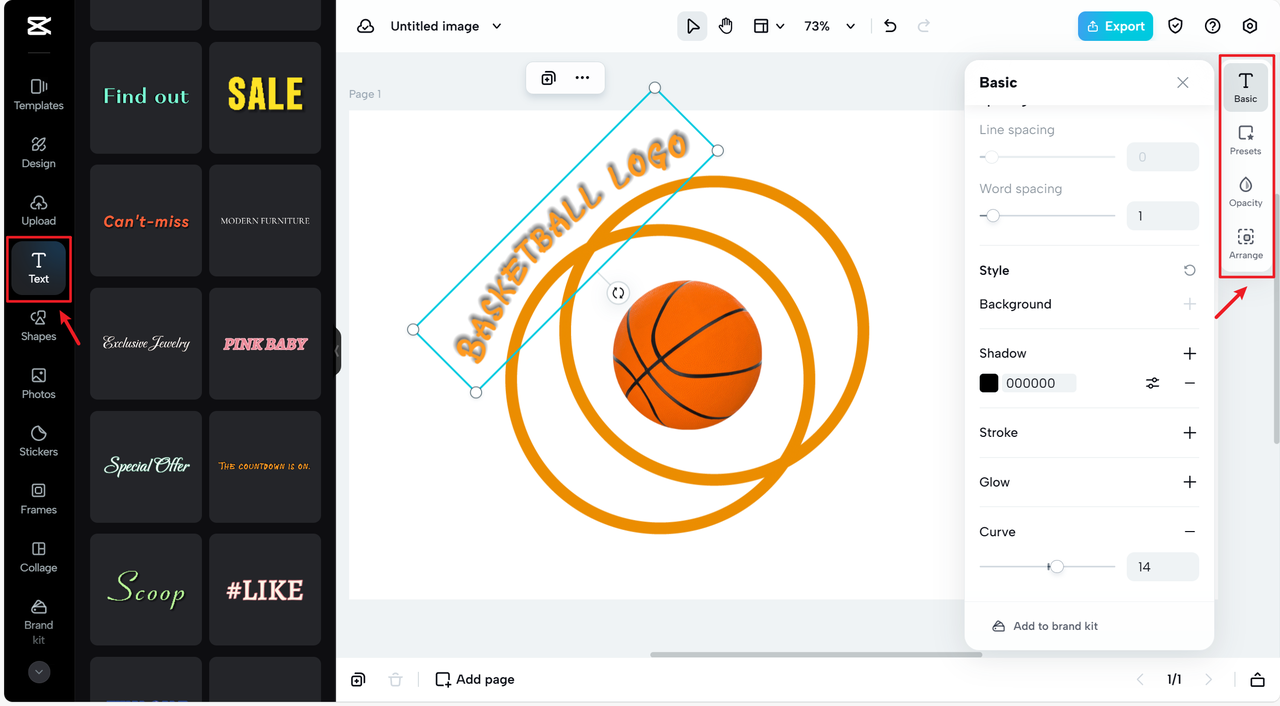Screen dimensions: 1280x706
Task: Open the Design sidebar panel
Action: [x=39, y=153]
